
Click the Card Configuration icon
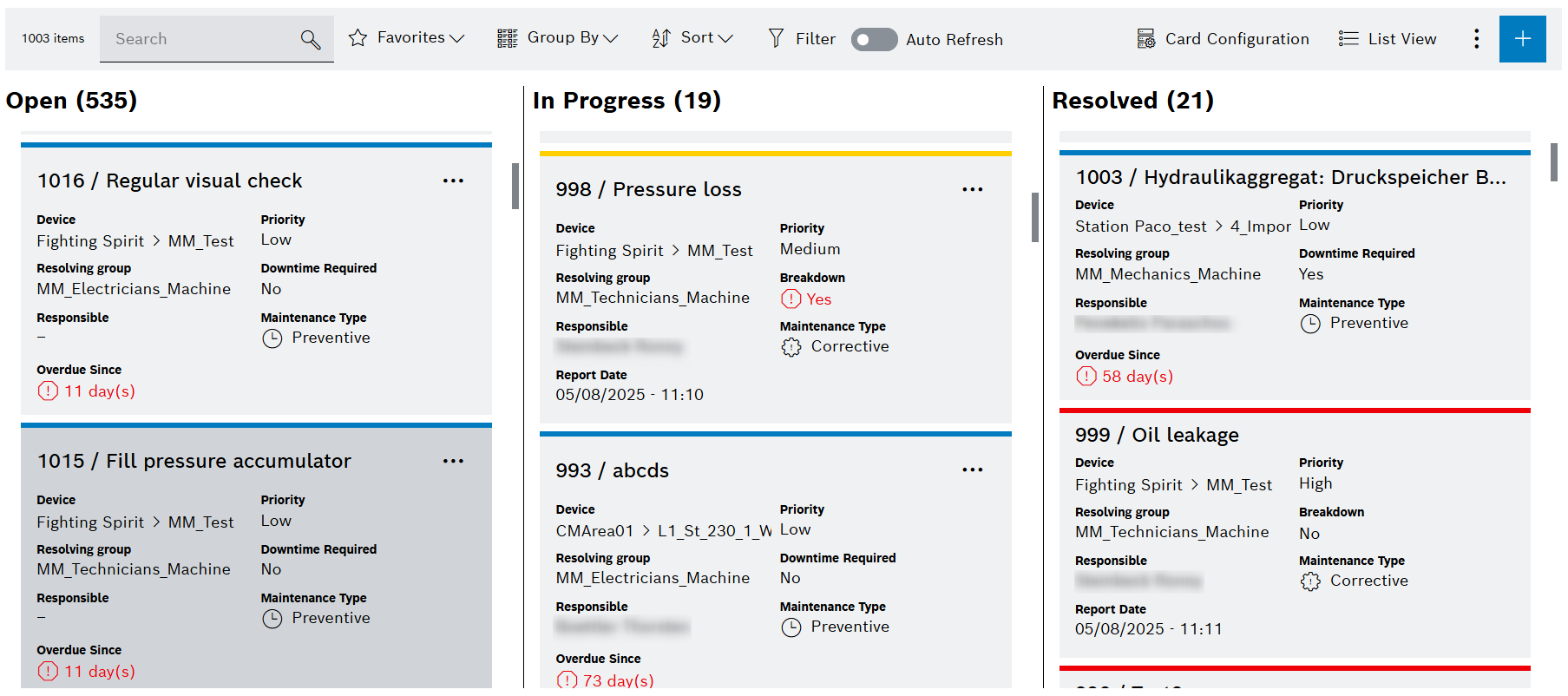coord(1145,38)
